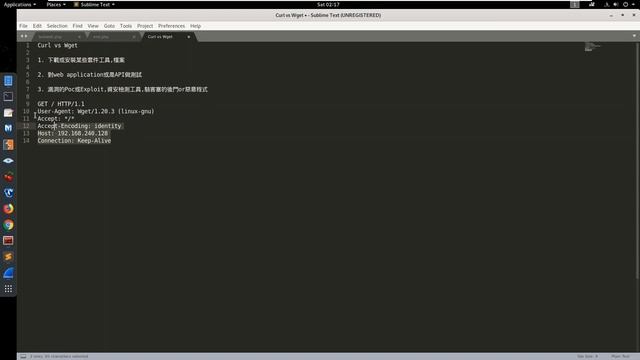Open the text editor notepad icon in dock
The width and height of the screenshot is (640, 360).
point(8,113)
